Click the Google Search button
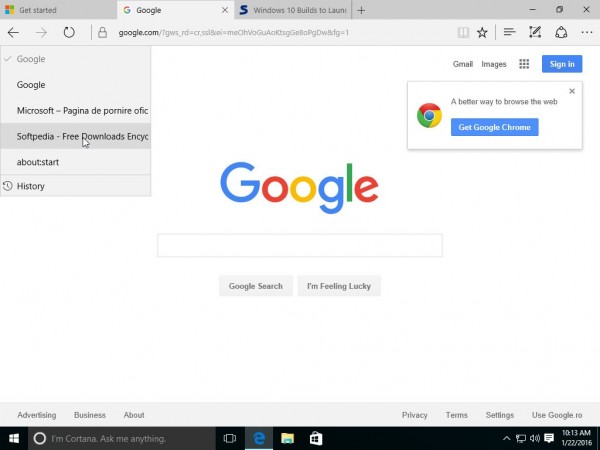The height and width of the screenshot is (450, 600). (256, 286)
